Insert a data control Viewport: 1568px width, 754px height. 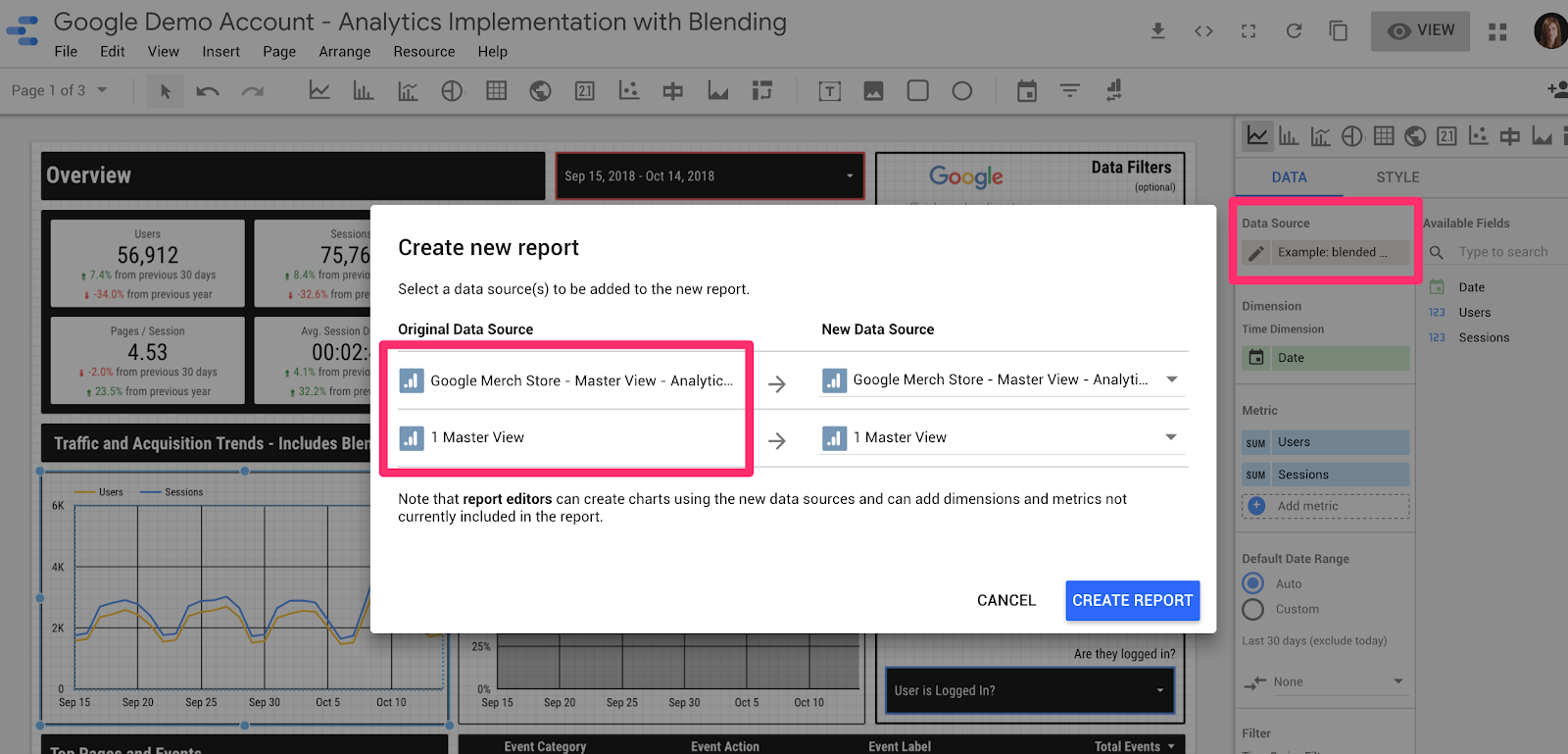click(x=1114, y=91)
